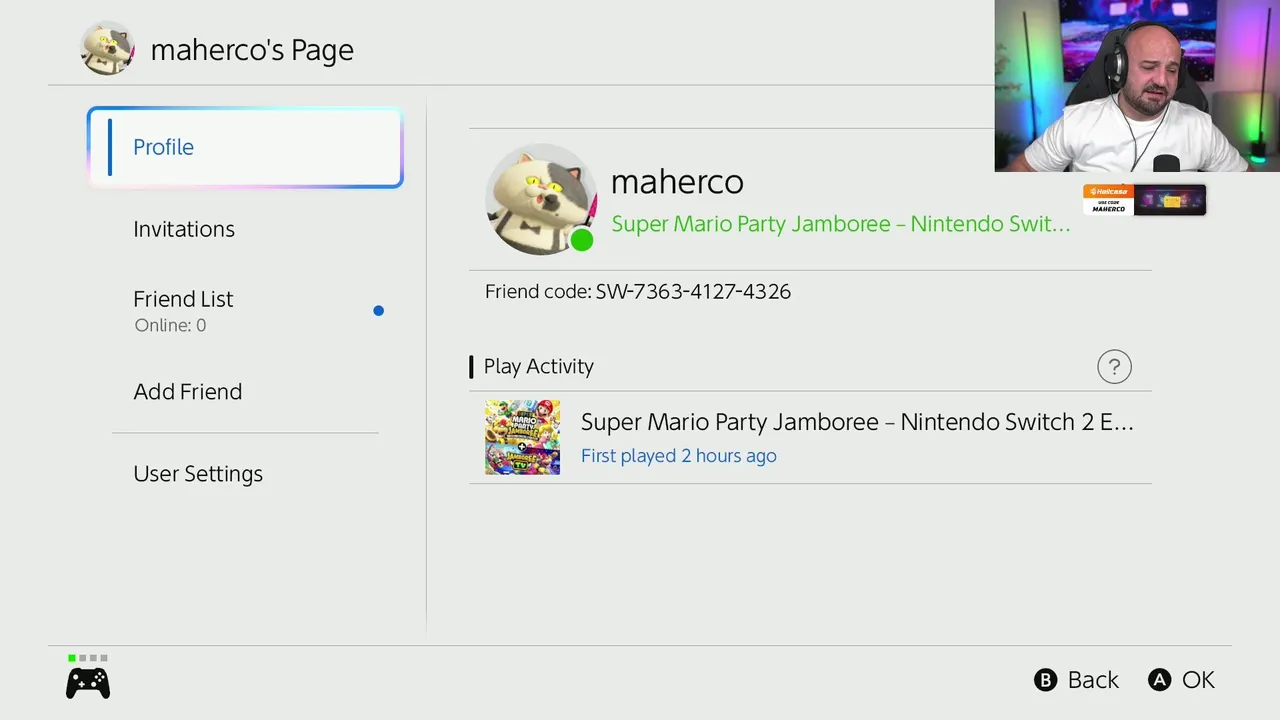Click the Back label in footer
The width and height of the screenshot is (1280, 720).
1093,680
